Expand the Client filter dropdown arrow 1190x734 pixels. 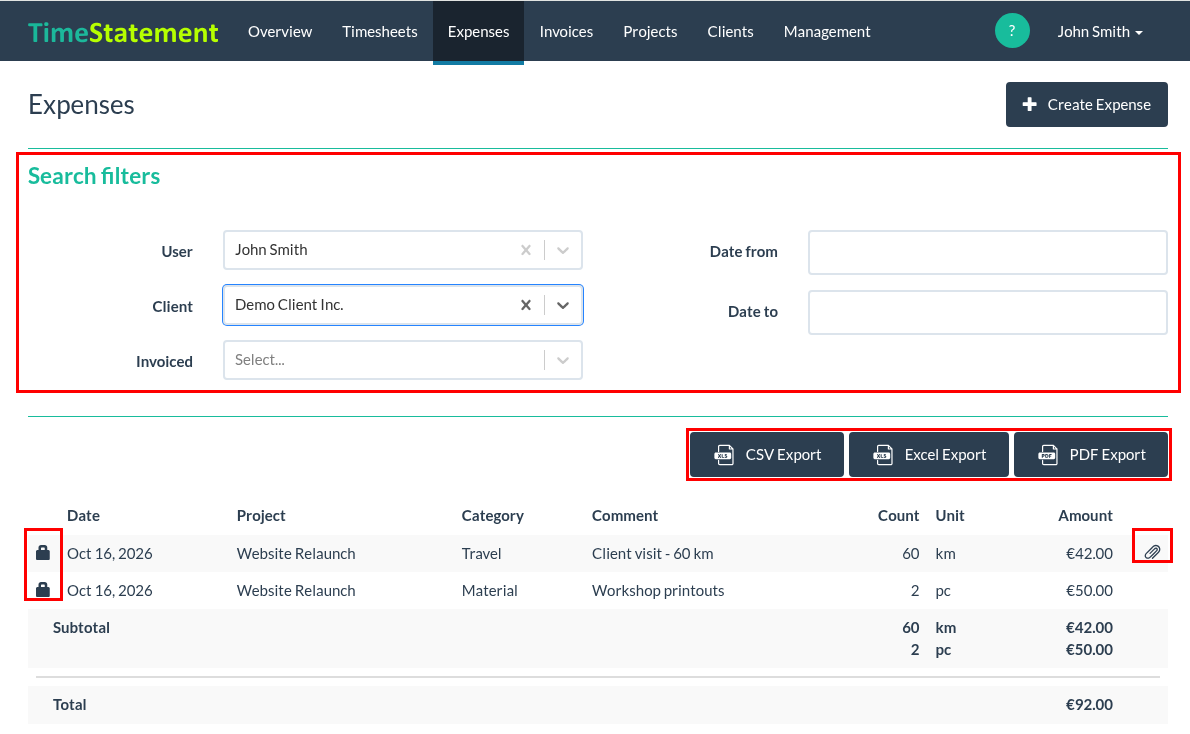coord(562,305)
